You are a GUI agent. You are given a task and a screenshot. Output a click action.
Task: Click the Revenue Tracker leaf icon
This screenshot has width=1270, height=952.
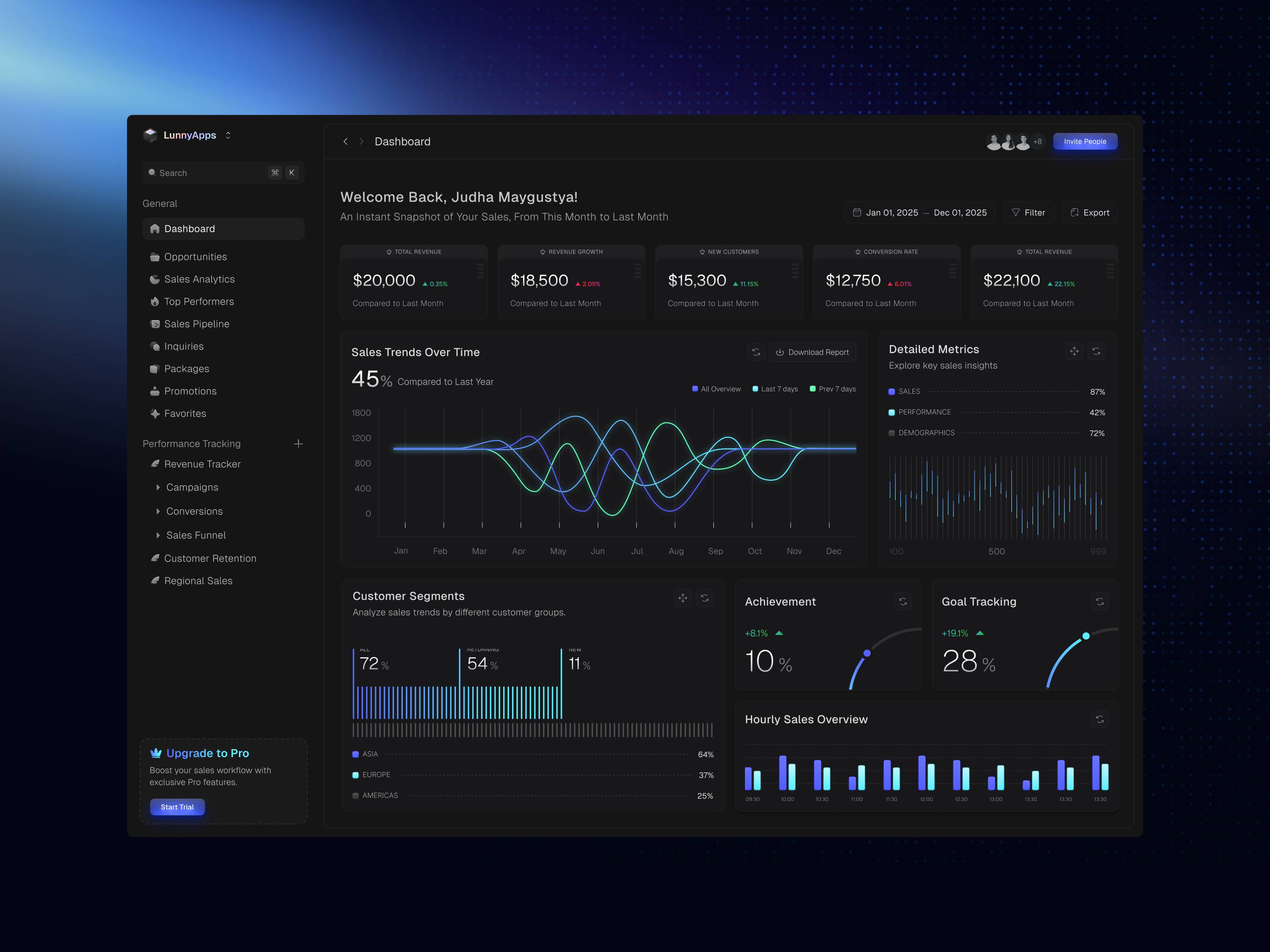(x=154, y=464)
